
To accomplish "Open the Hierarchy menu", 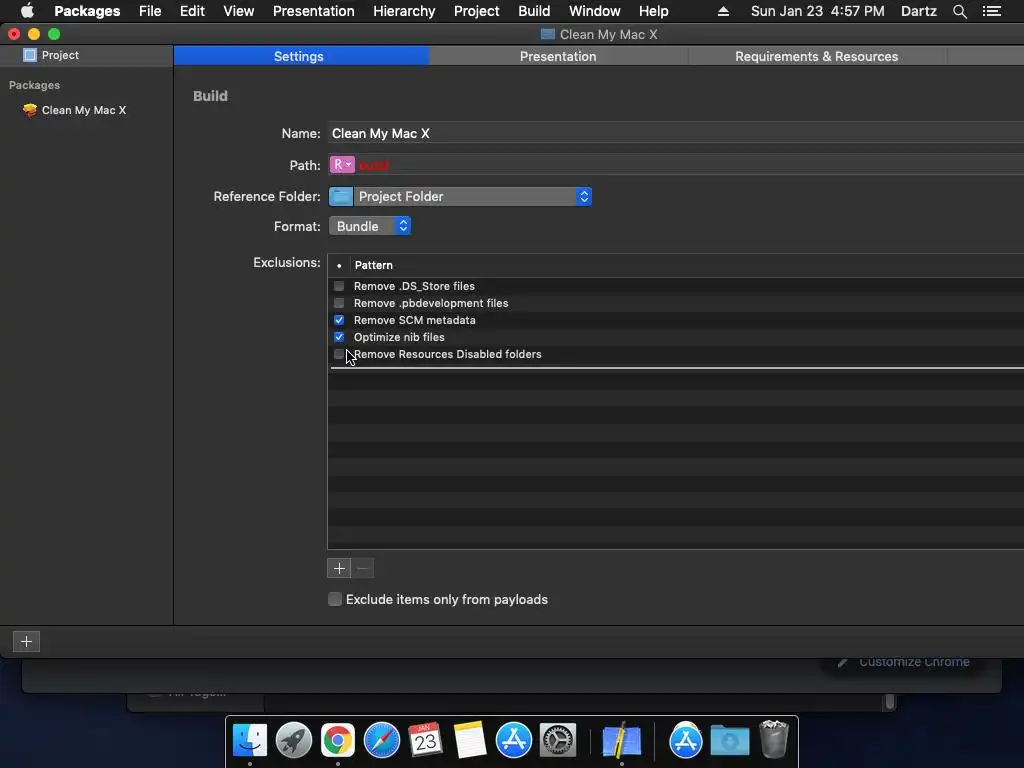I will (404, 11).
